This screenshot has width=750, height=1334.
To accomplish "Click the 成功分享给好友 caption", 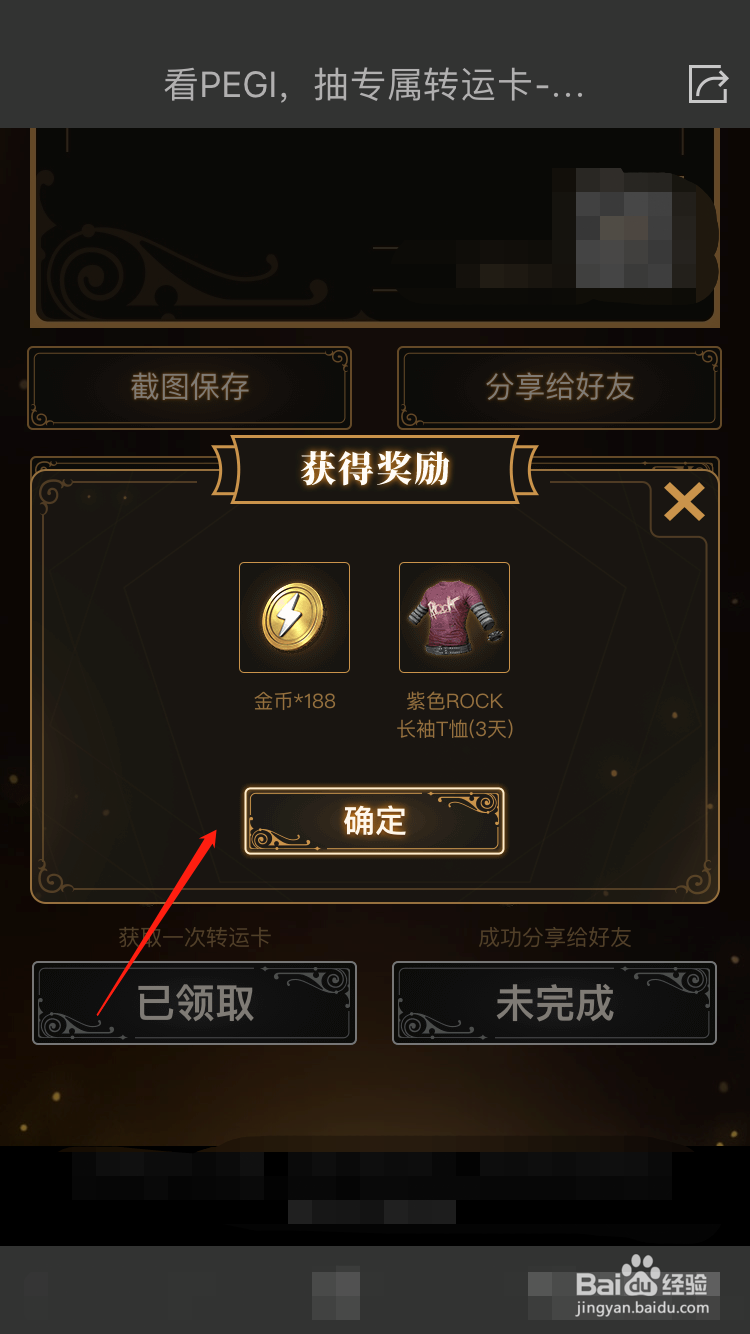I will pos(555,937).
